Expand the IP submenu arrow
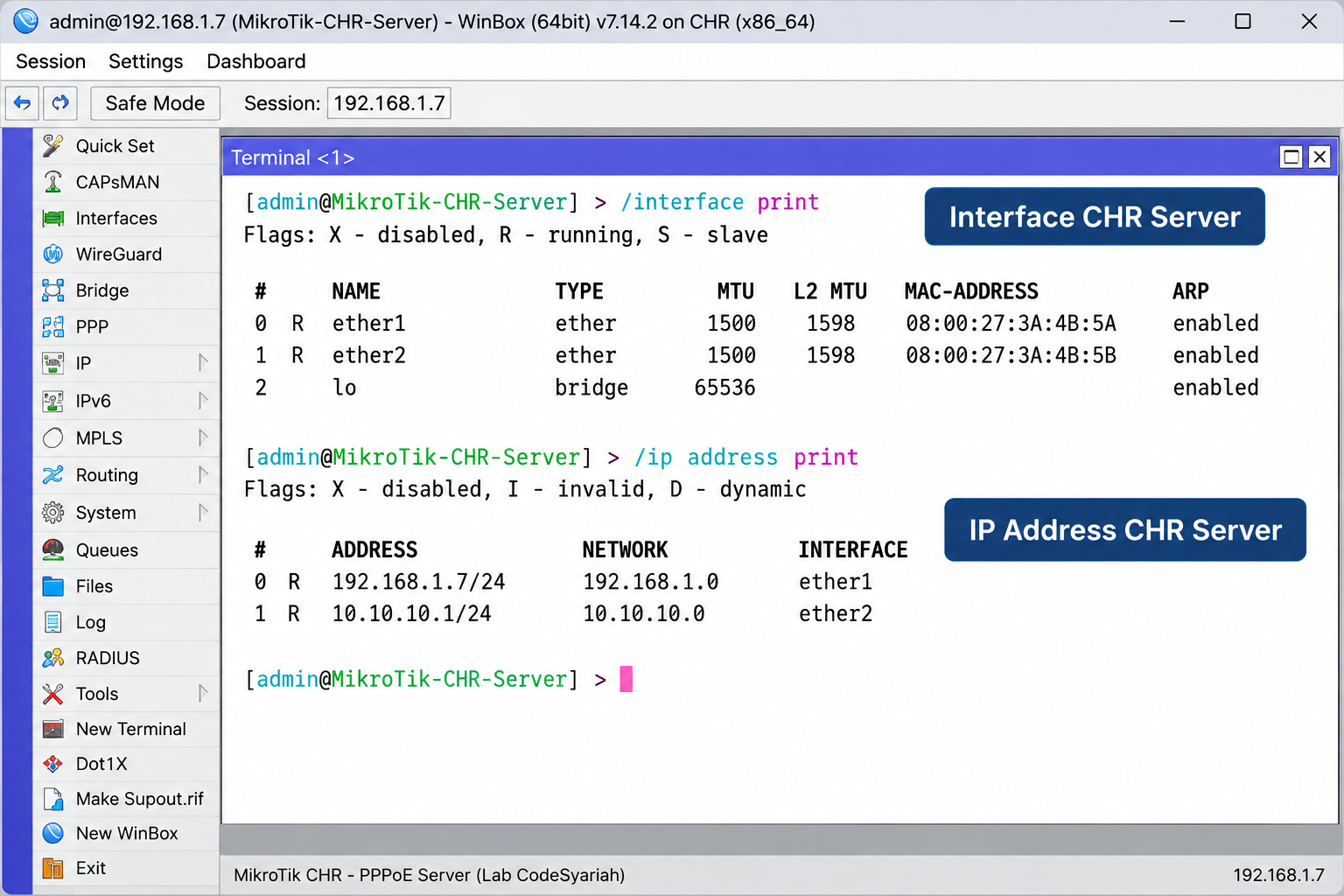Screen dimensions: 1344x896 point(203,362)
